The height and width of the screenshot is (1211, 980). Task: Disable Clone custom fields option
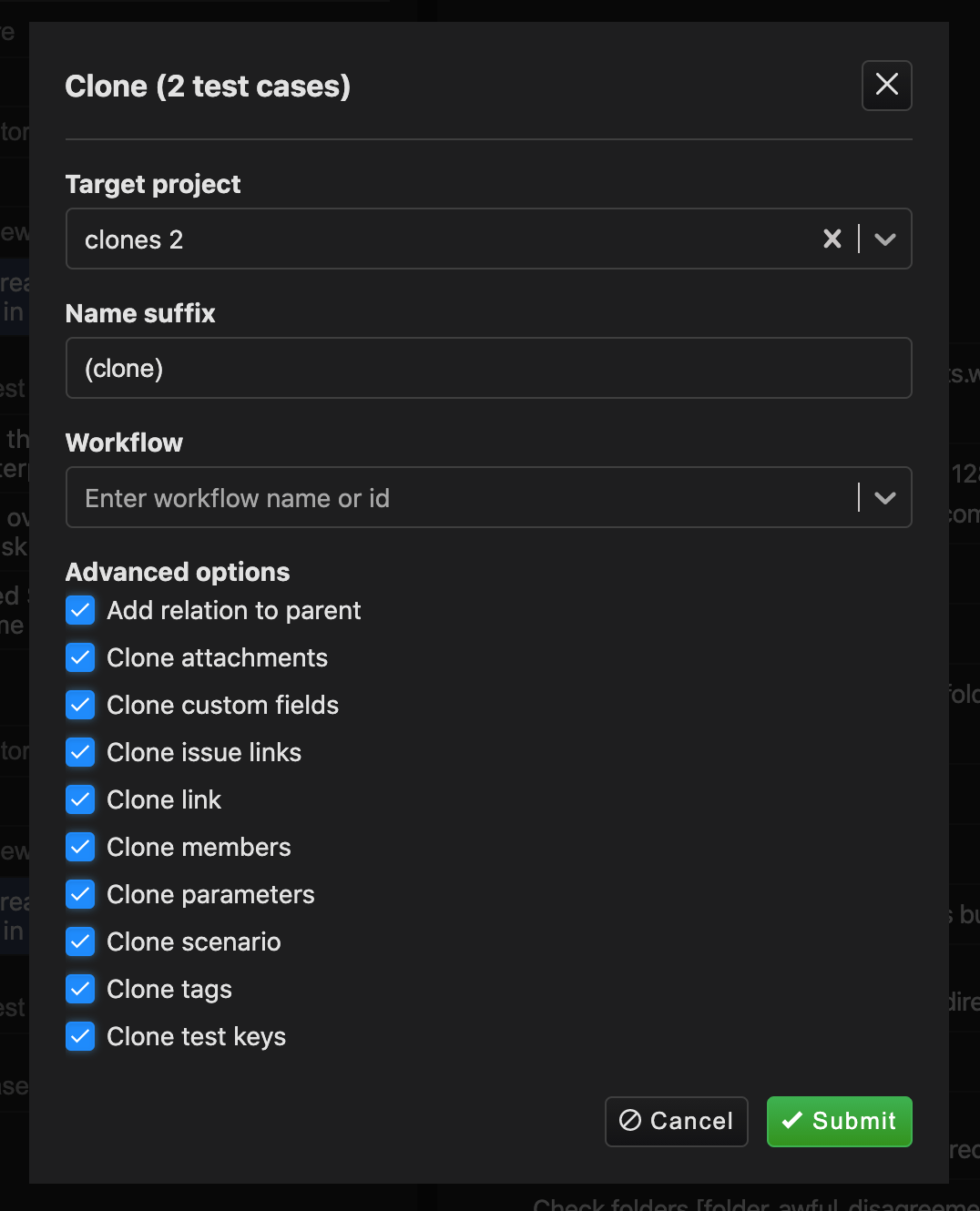point(81,705)
